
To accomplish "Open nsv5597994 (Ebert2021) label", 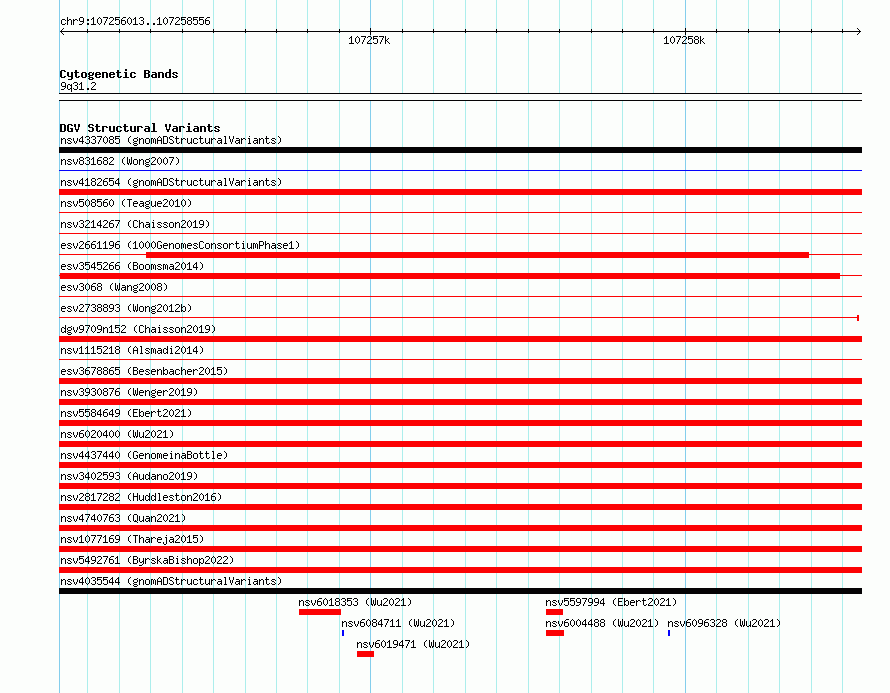I will pyautogui.click(x=611, y=602).
